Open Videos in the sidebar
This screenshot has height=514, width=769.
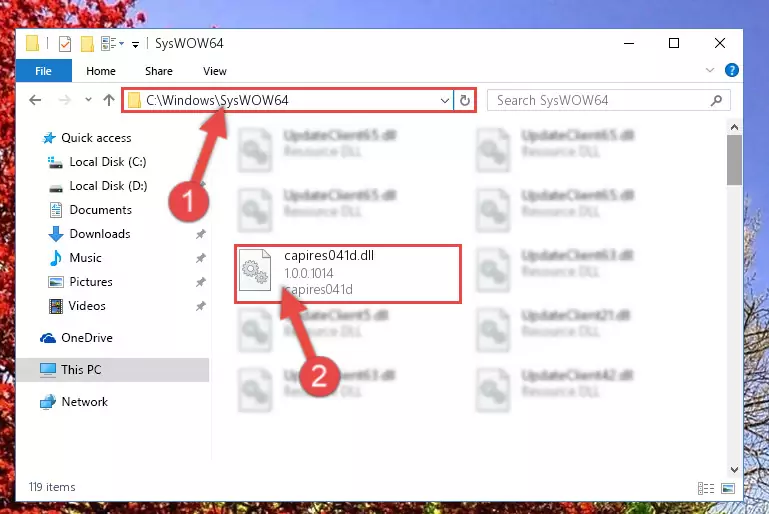click(x=87, y=306)
